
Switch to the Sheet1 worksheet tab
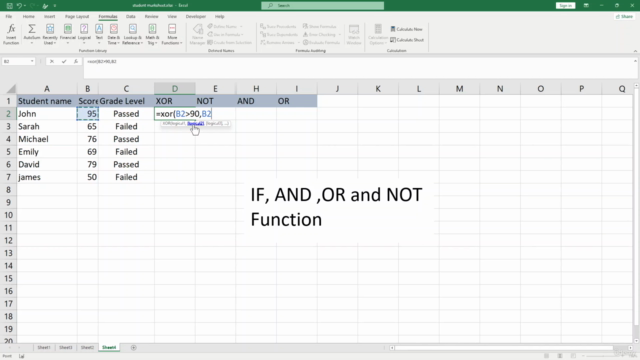(44, 348)
